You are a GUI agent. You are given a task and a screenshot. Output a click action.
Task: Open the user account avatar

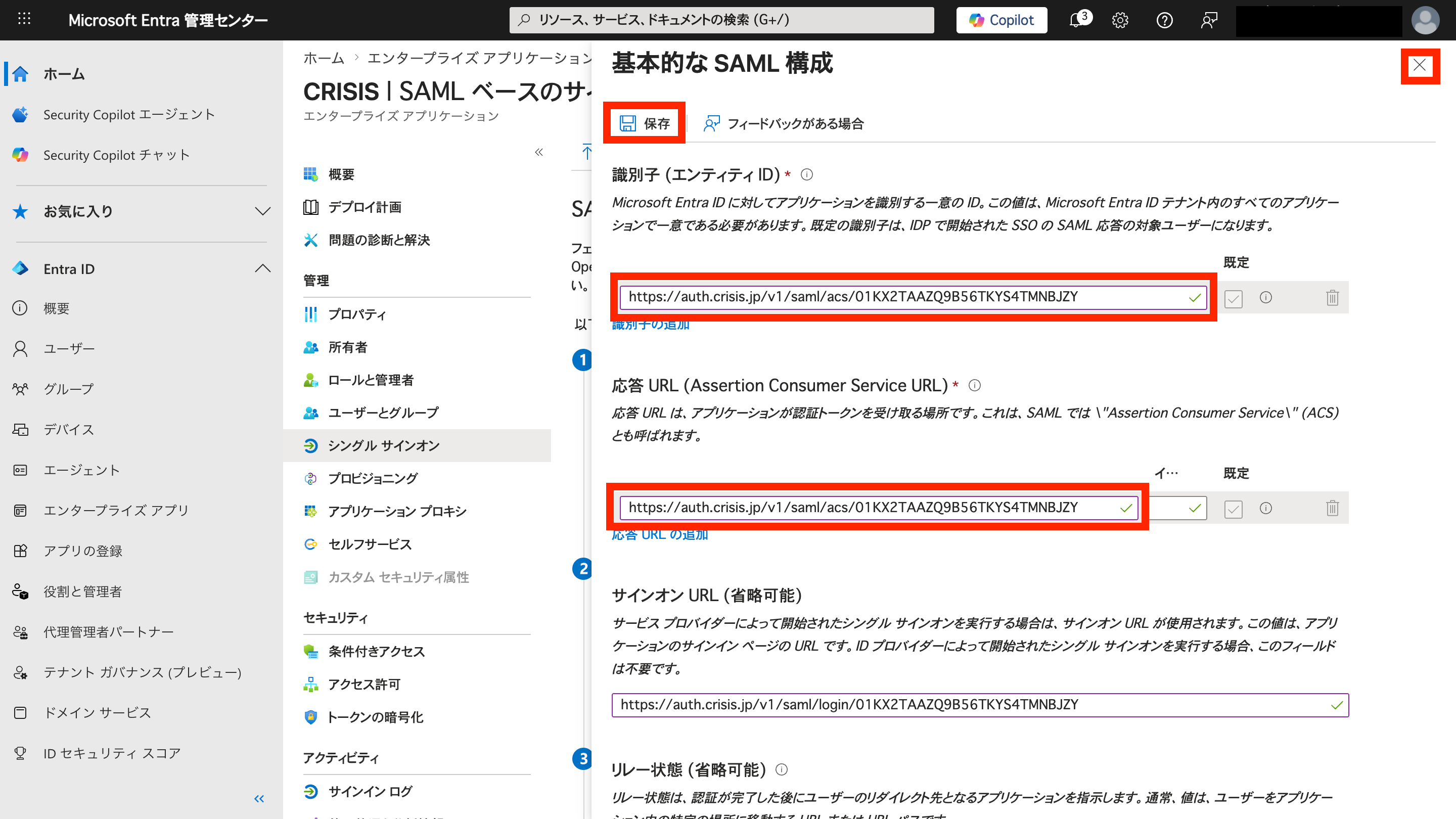[1425, 20]
